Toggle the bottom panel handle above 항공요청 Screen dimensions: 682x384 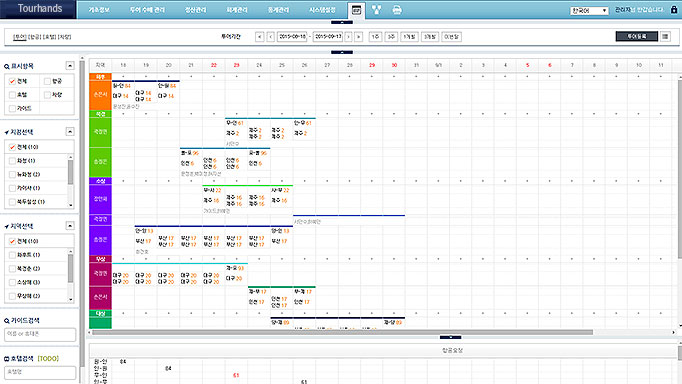(451, 337)
